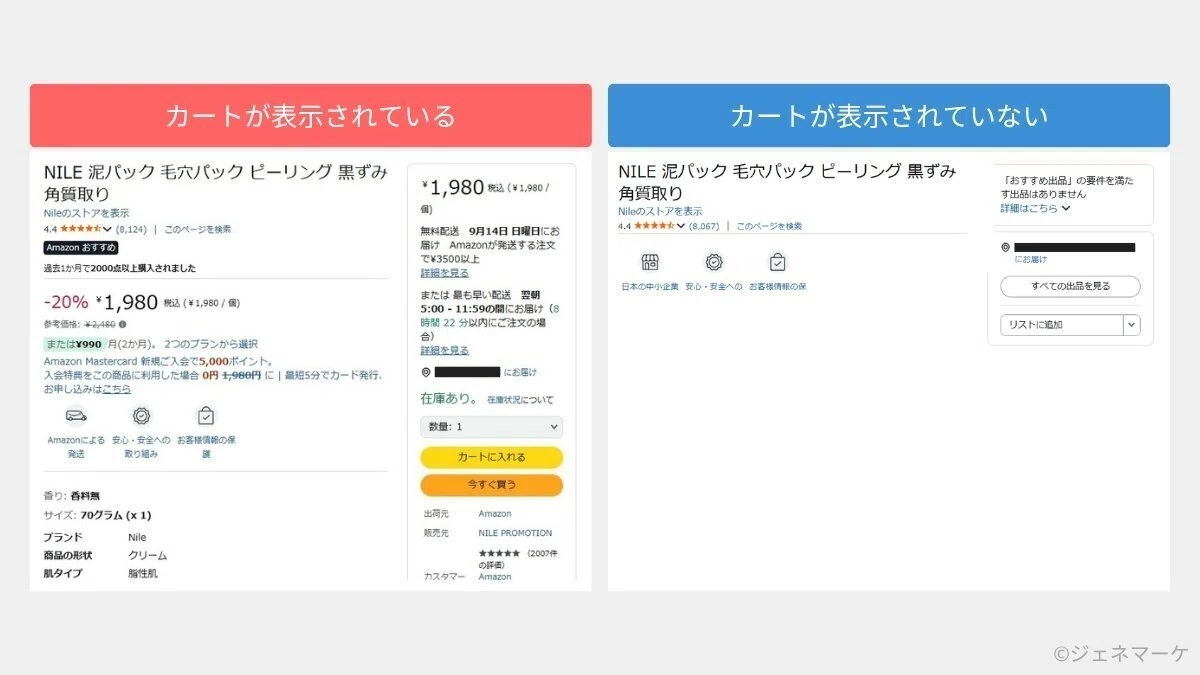Viewport: 1200px width, 675px height.
Task: Click すべての出品を見る button
Action: point(1070,287)
